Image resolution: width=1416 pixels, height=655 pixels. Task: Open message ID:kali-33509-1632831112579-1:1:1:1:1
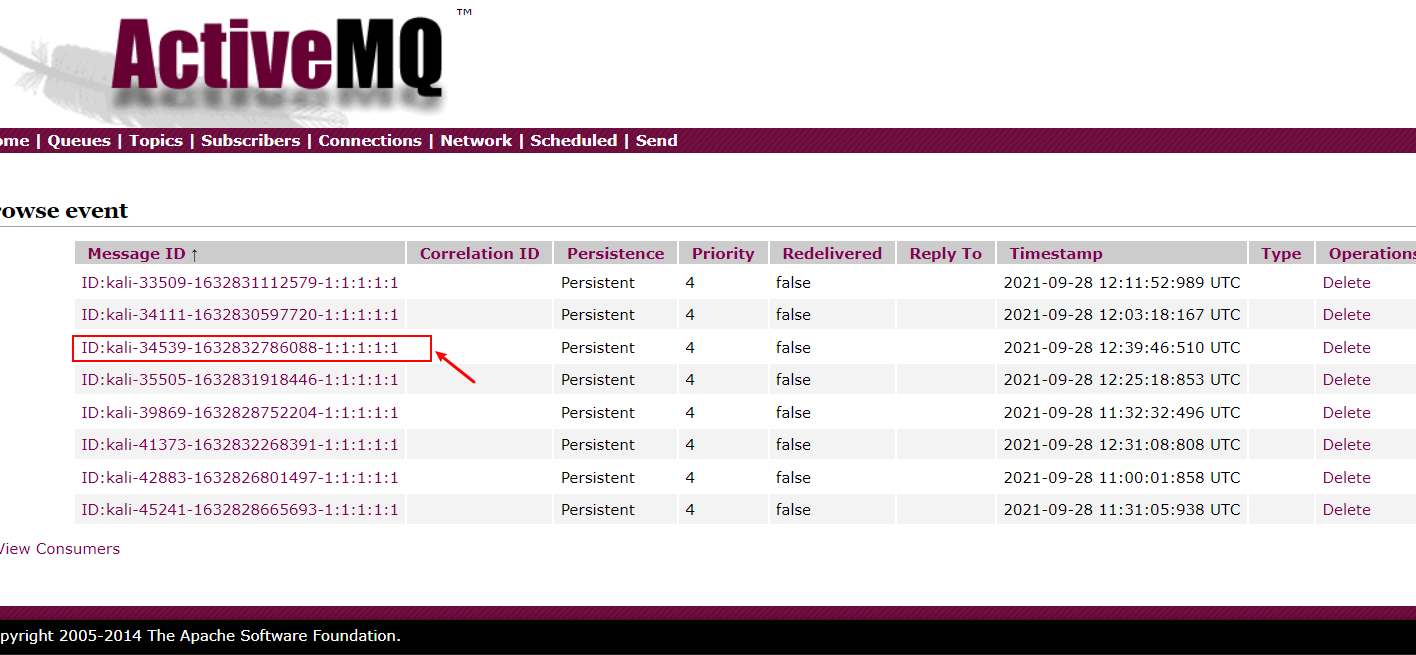[238, 283]
